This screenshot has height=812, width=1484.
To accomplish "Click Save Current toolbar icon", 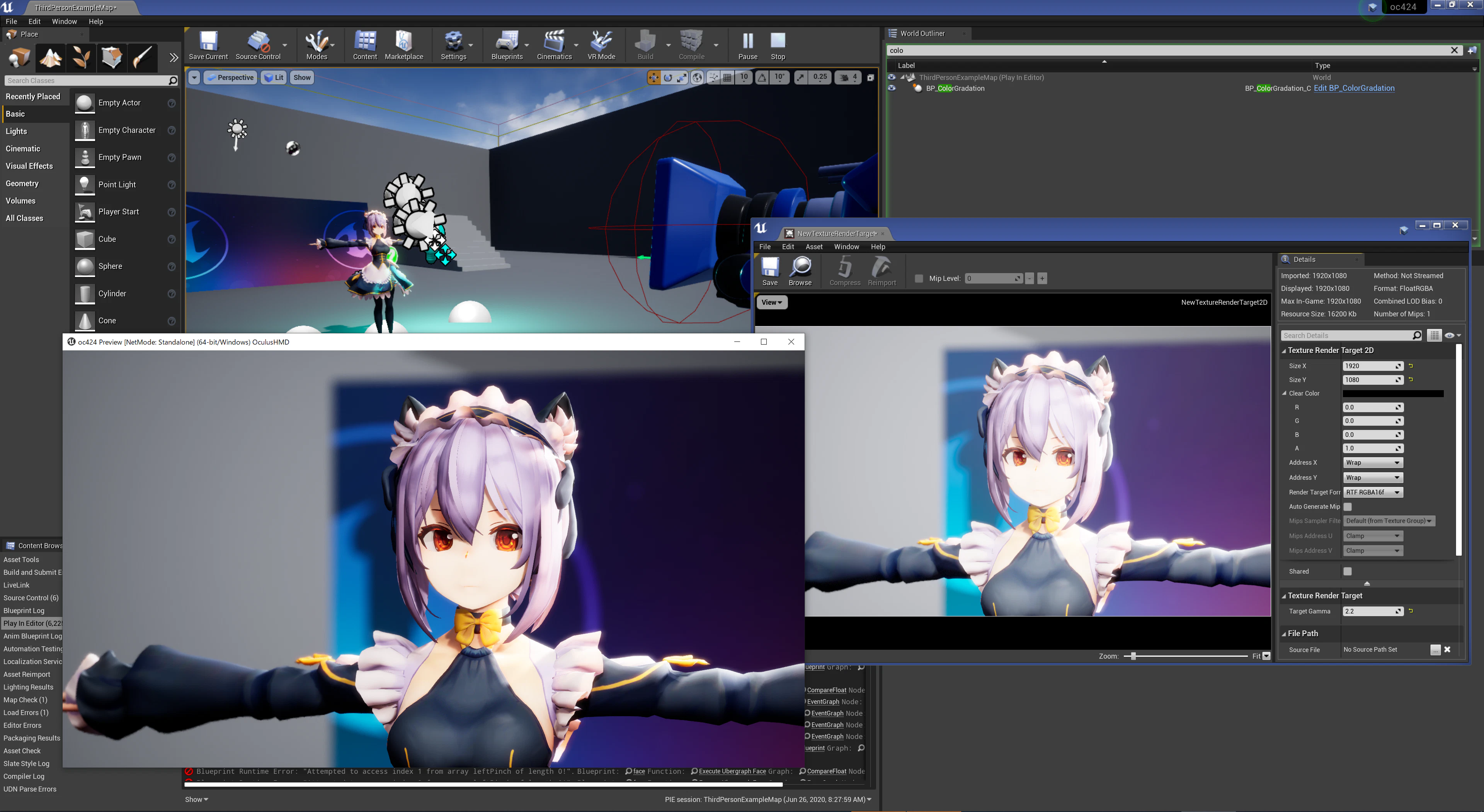I will click(x=208, y=46).
